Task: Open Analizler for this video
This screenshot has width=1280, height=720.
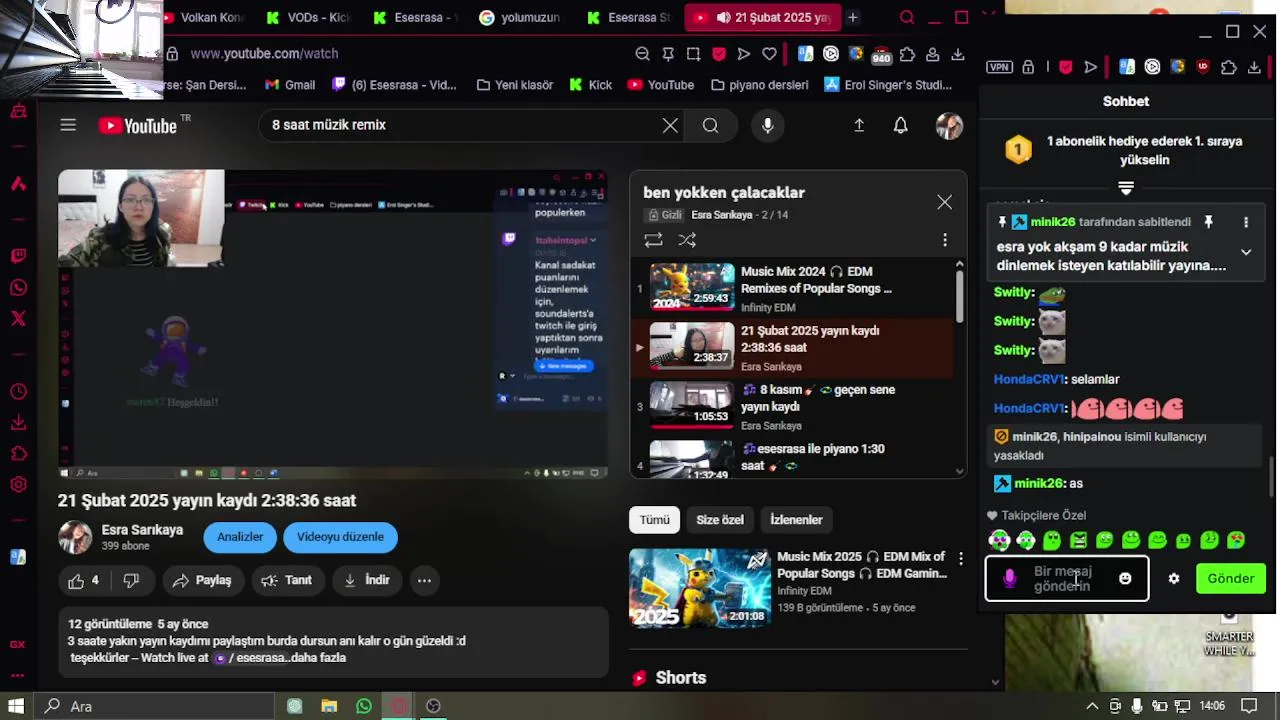Action: (x=240, y=537)
